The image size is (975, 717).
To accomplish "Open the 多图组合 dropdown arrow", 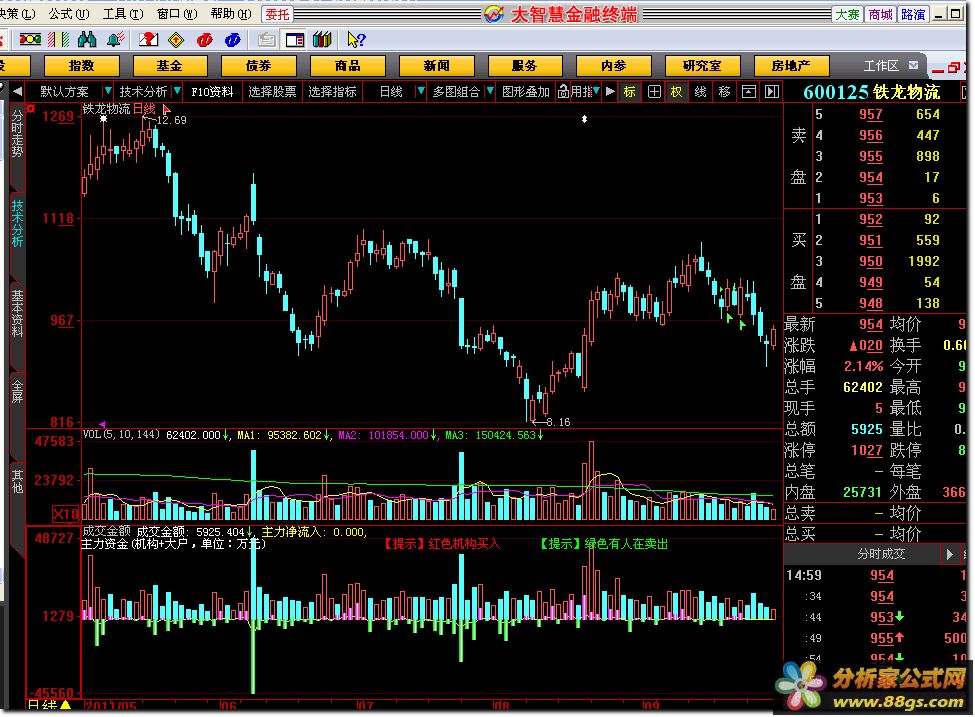I will [x=490, y=91].
